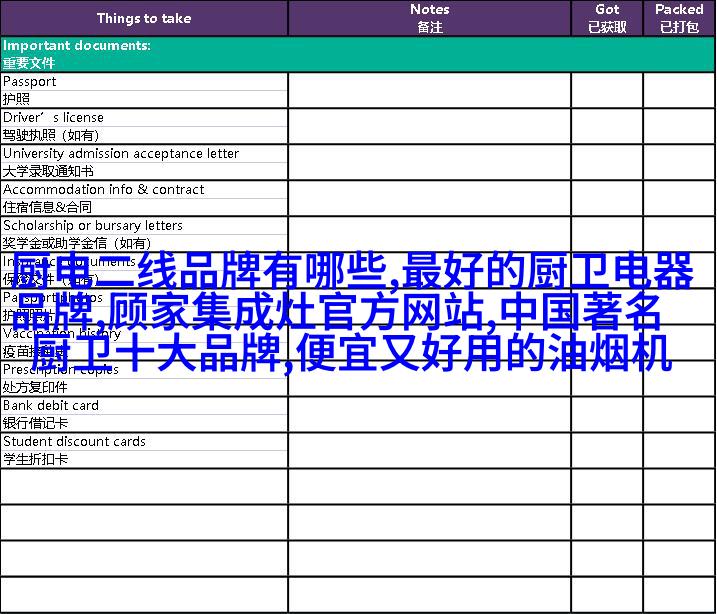Select the 'Packed 已打包' header cell
This screenshot has height=614, width=717.
click(x=679, y=18)
